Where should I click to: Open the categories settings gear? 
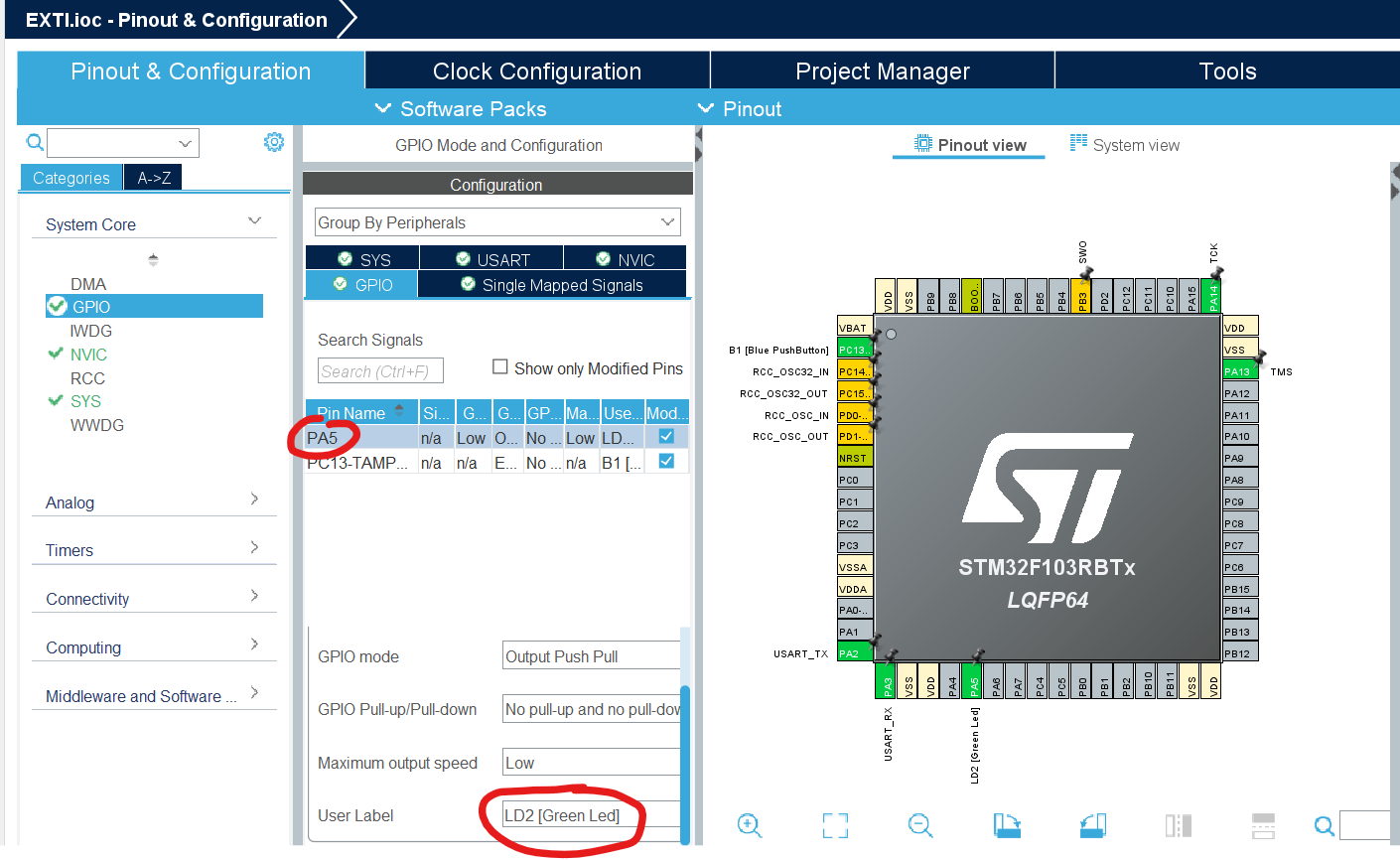[x=274, y=142]
